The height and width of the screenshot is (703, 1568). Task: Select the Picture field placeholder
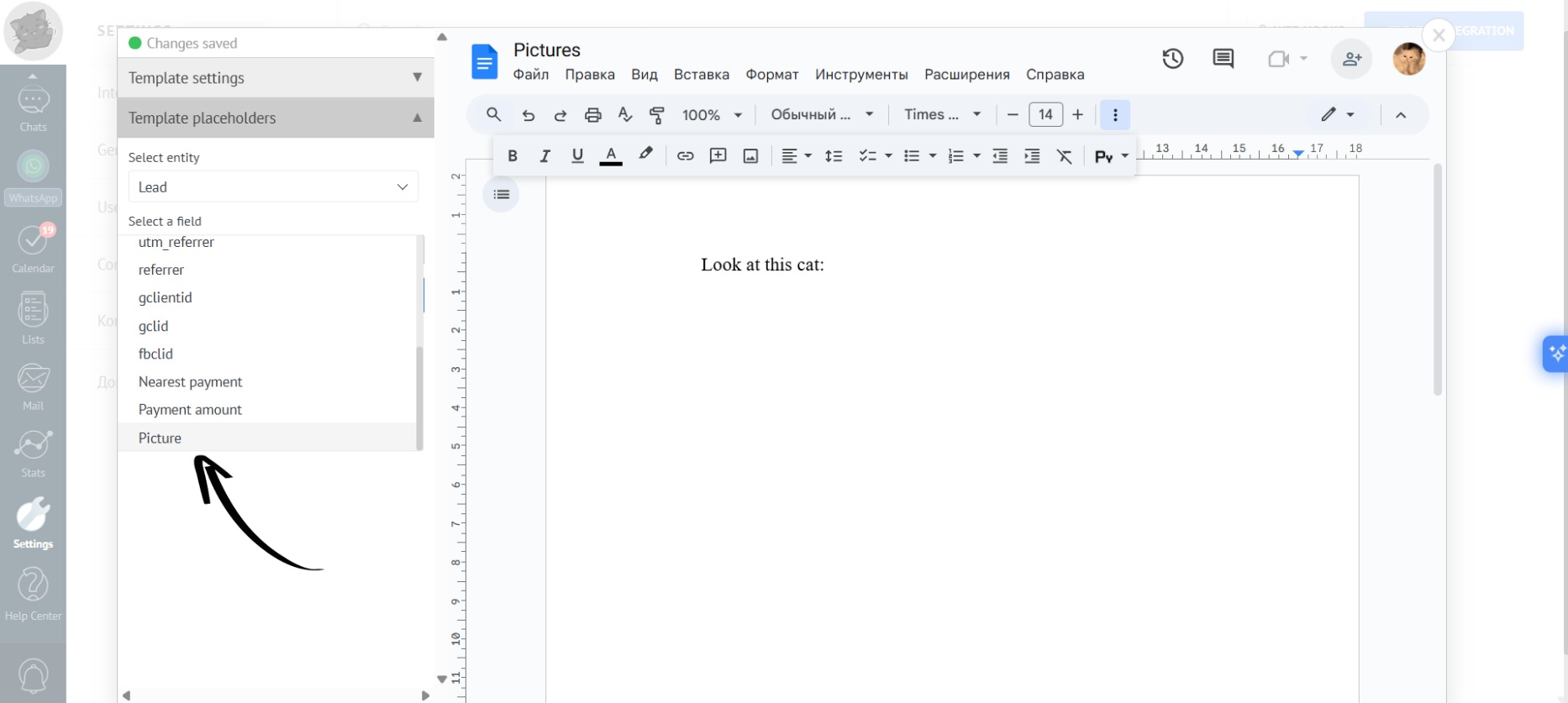pyautogui.click(x=160, y=438)
